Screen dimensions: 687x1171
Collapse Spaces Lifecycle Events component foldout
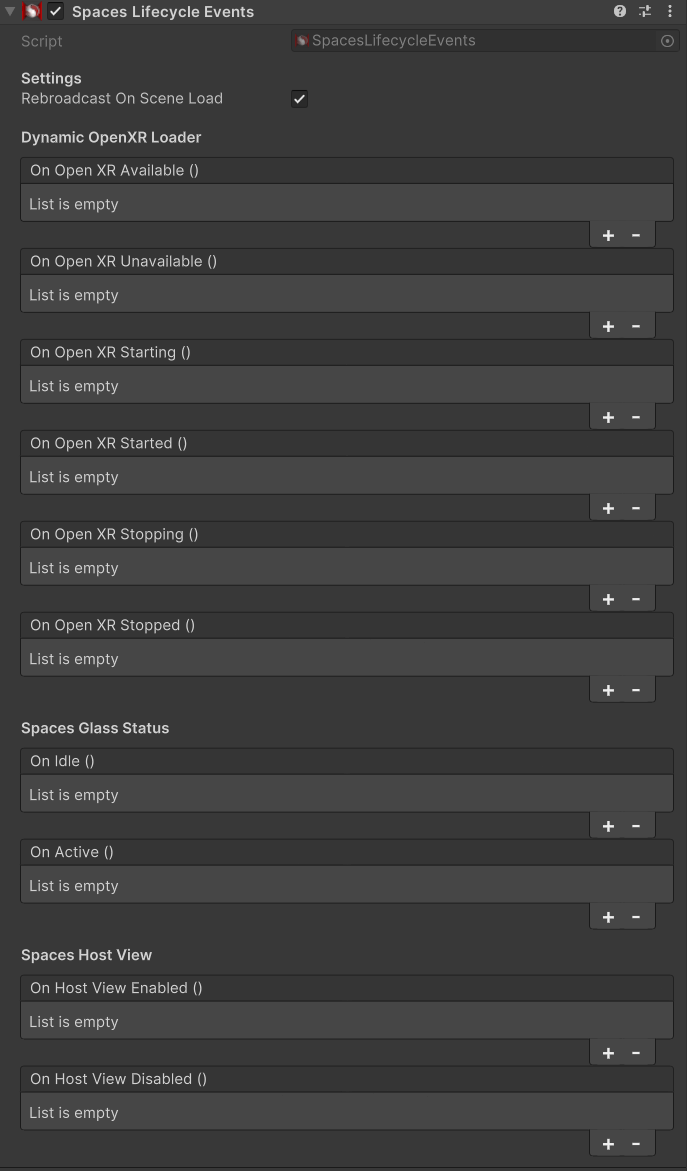10,11
